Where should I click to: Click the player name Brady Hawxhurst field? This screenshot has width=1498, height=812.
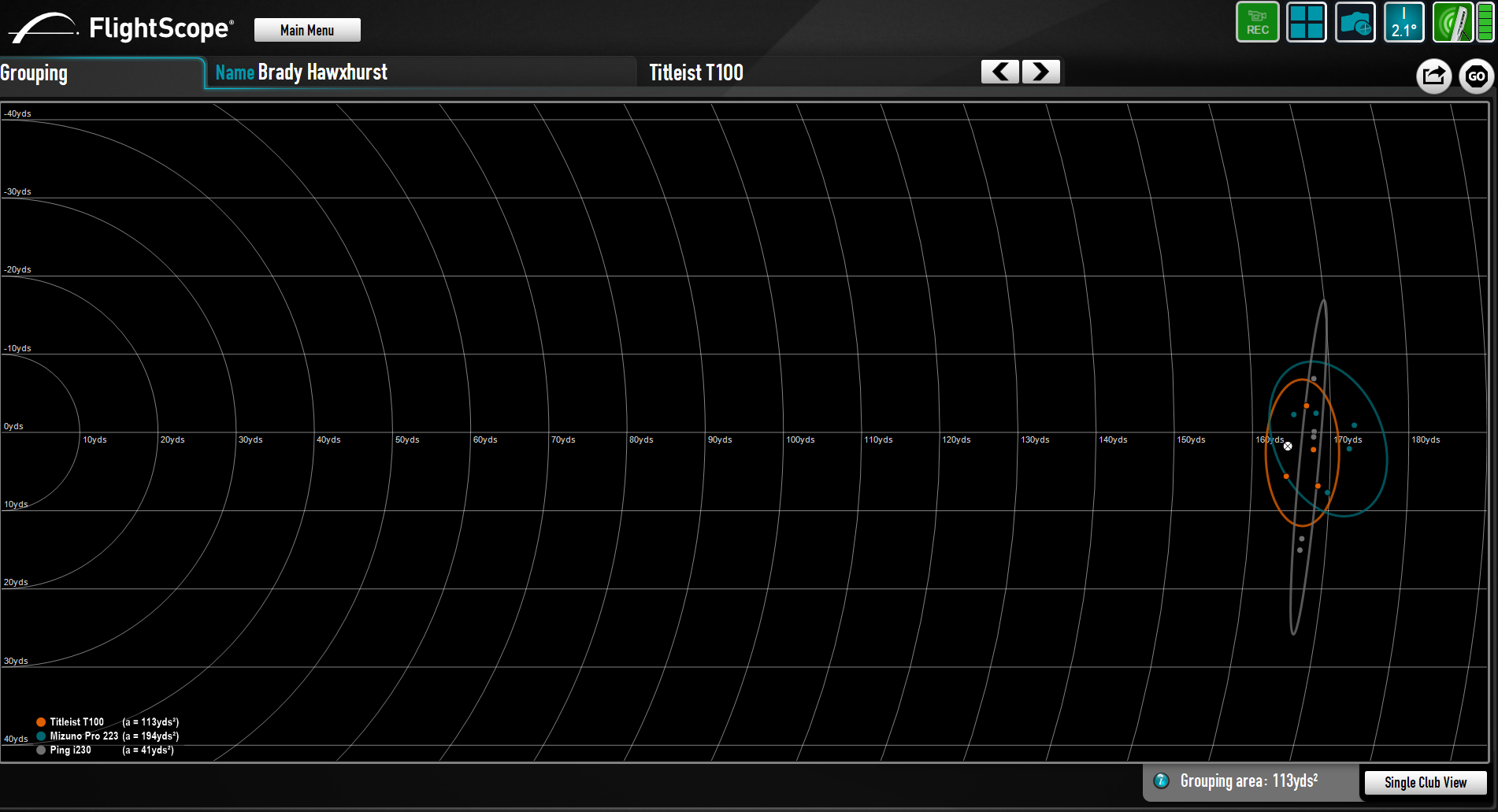(421, 72)
